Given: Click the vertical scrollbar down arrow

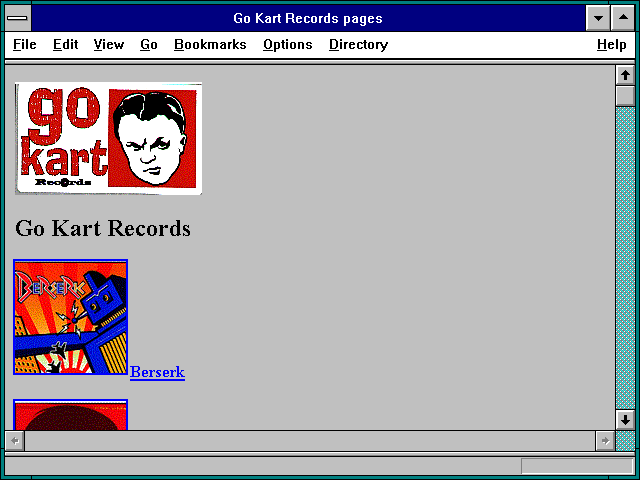Looking at the screenshot, I should click(x=625, y=420).
